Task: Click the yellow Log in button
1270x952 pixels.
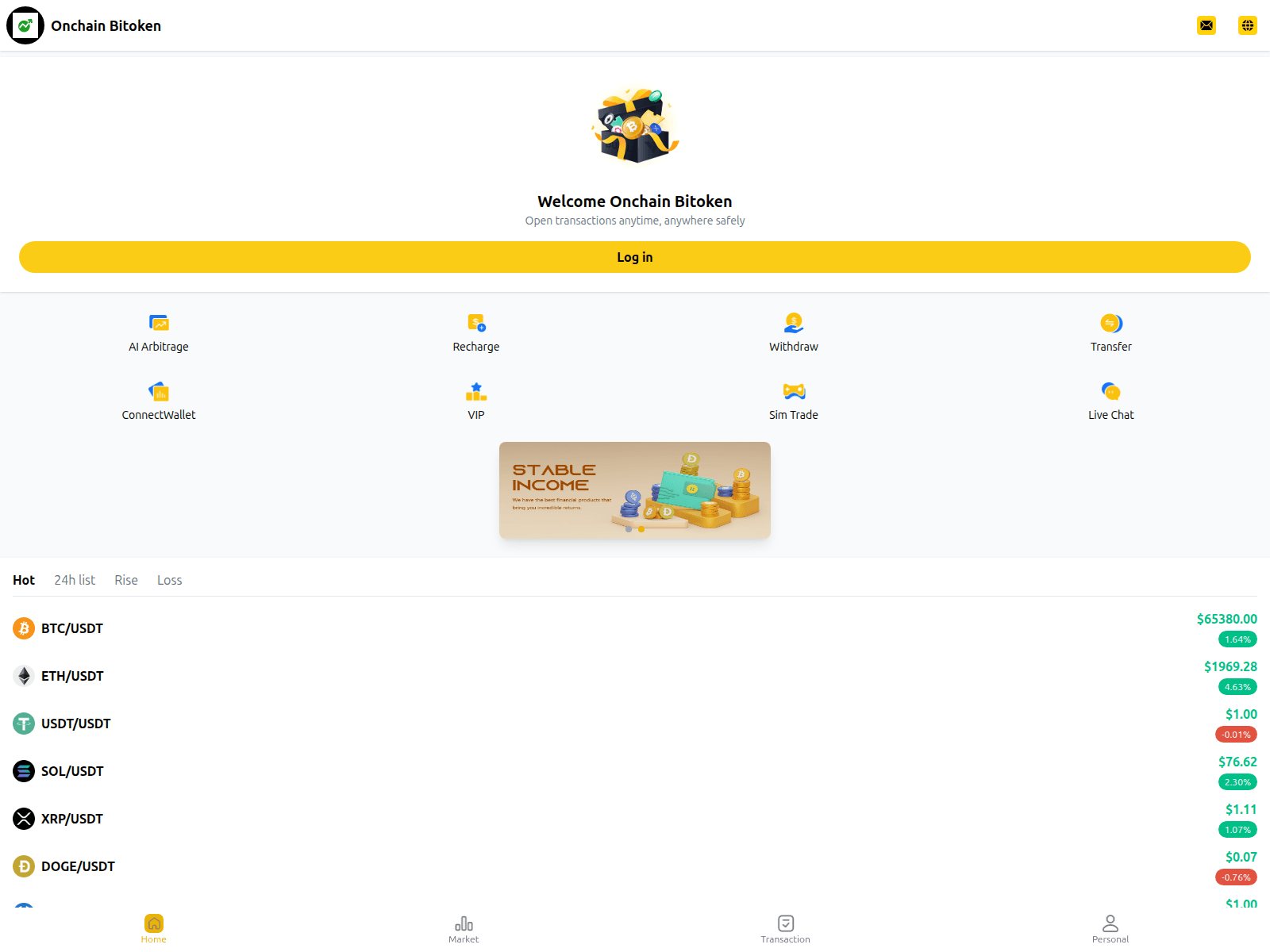Action: click(635, 257)
